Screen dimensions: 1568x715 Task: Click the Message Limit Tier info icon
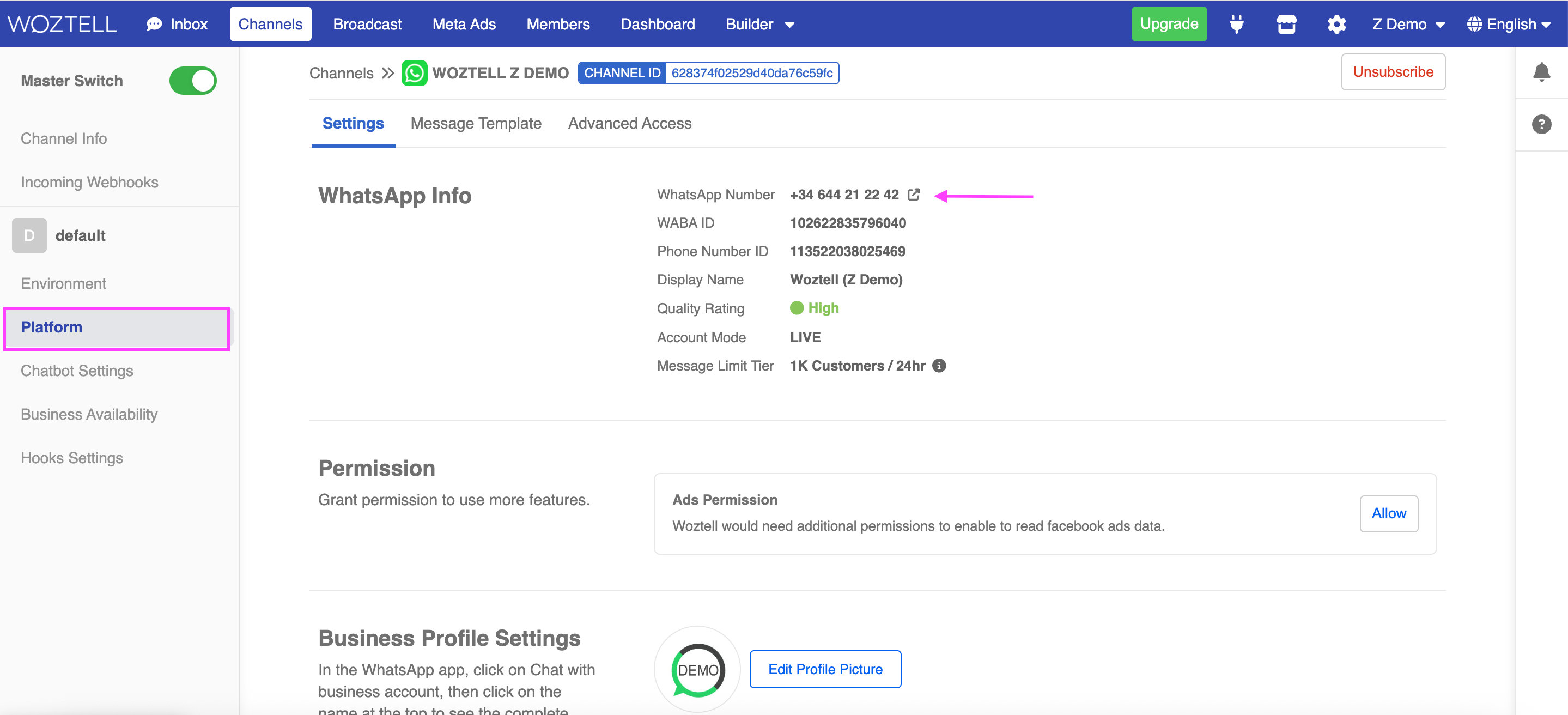[x=939, y=366]
